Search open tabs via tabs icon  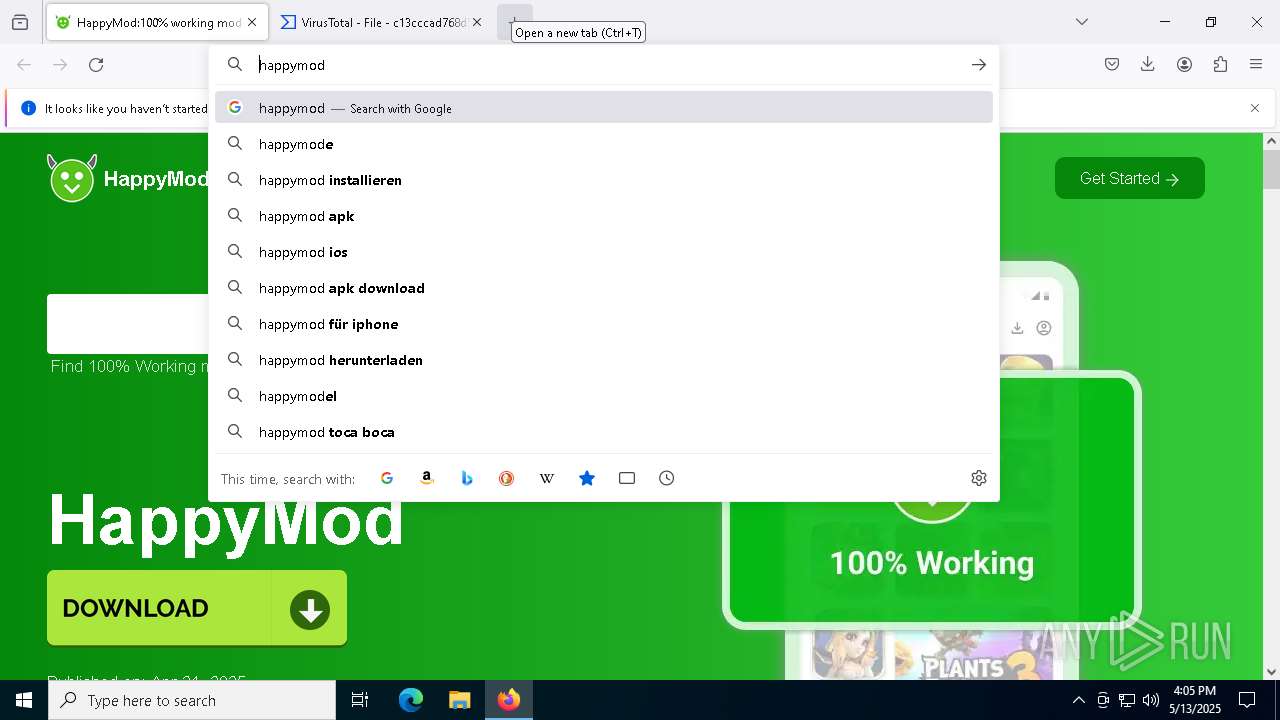(627, 478)
